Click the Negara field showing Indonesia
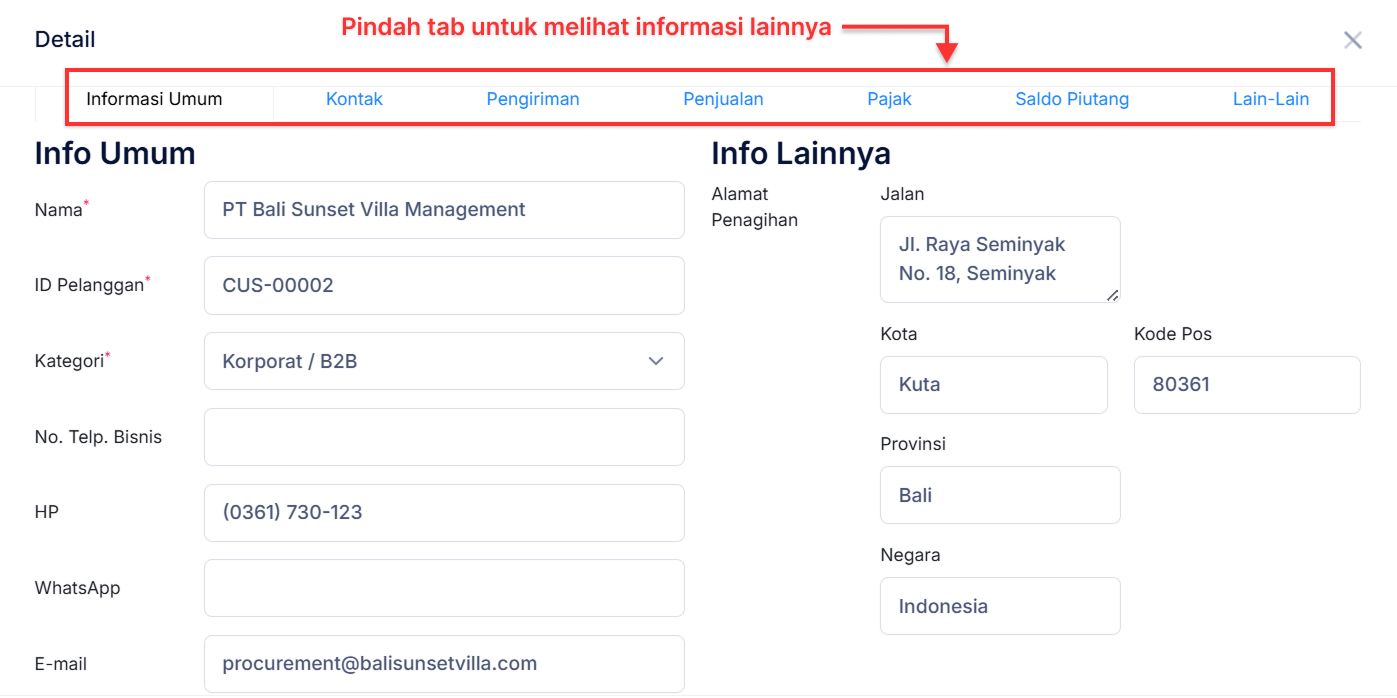 click(x=999, y=605)
